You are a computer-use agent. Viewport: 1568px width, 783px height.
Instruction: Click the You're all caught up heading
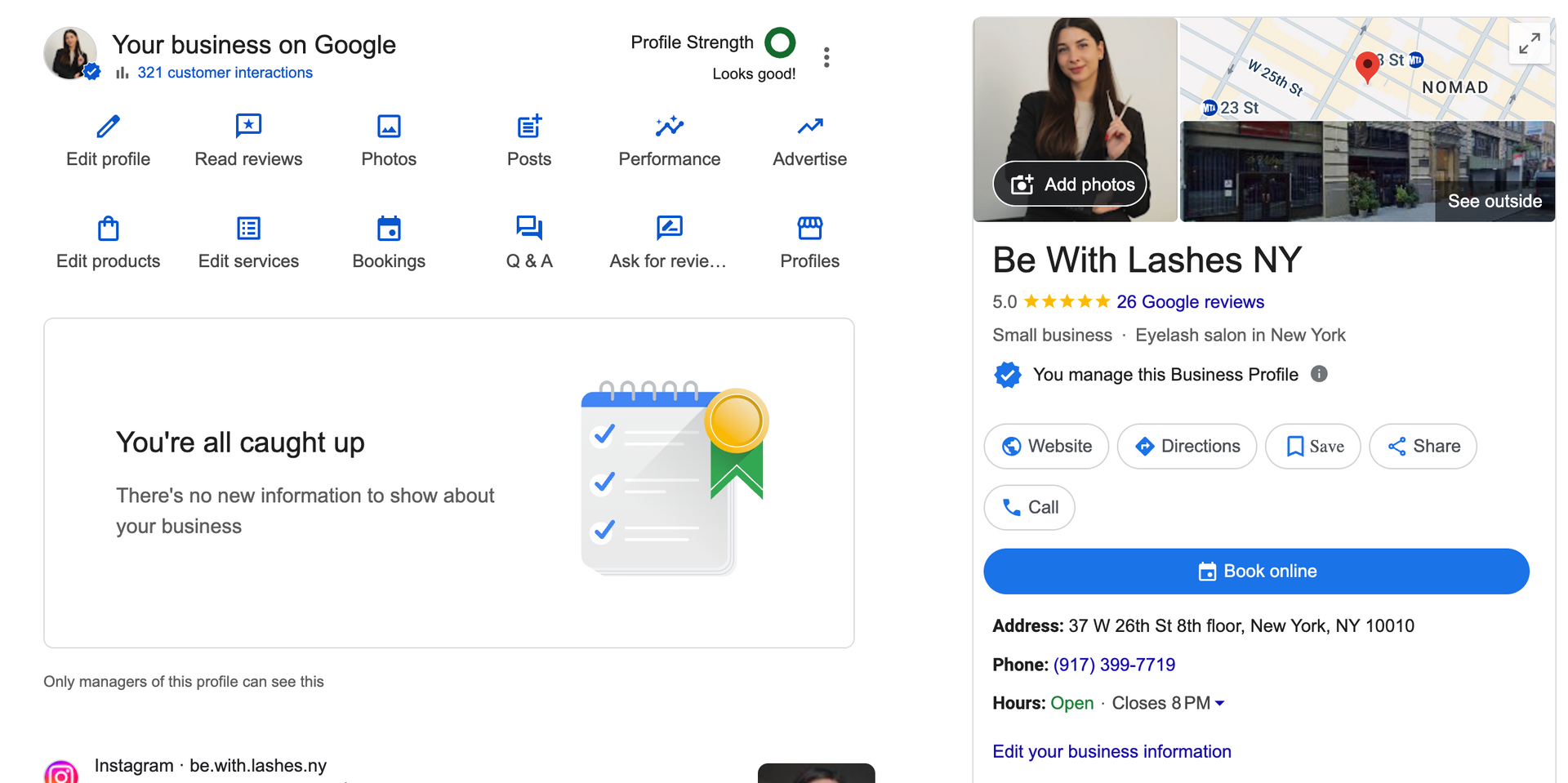tap(240, 443)
